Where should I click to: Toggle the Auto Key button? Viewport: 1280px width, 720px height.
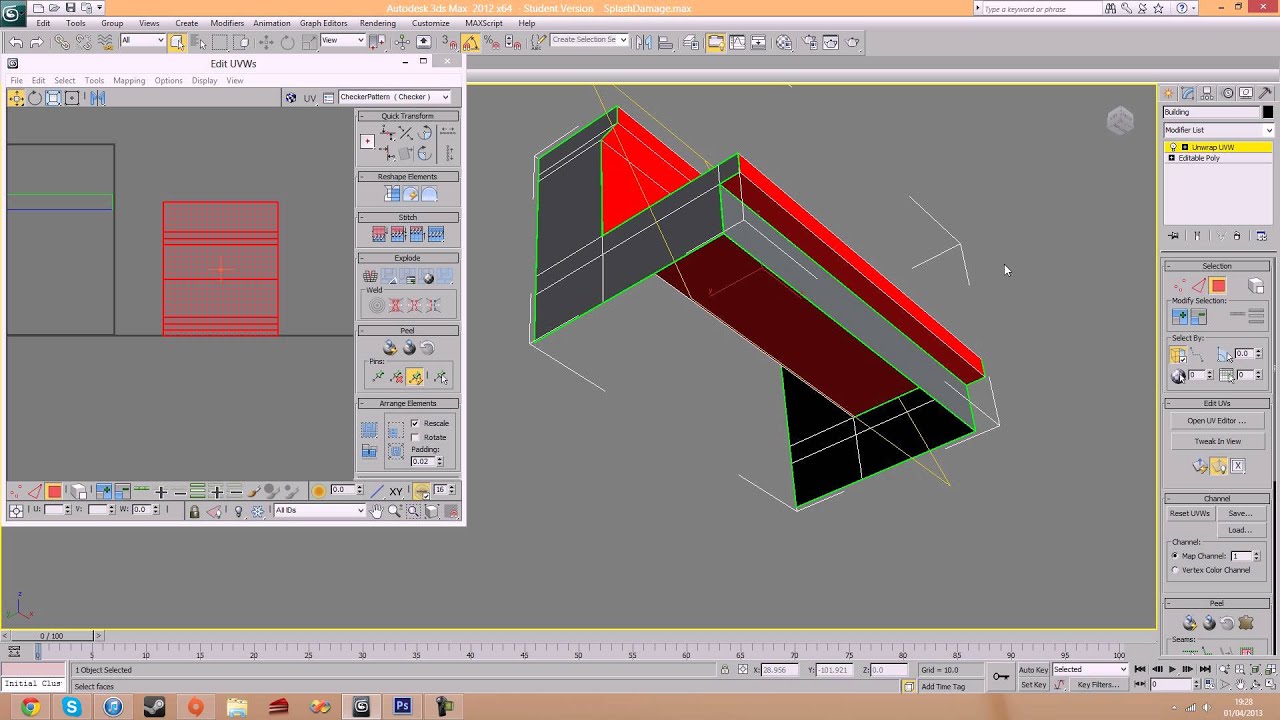1033,669
